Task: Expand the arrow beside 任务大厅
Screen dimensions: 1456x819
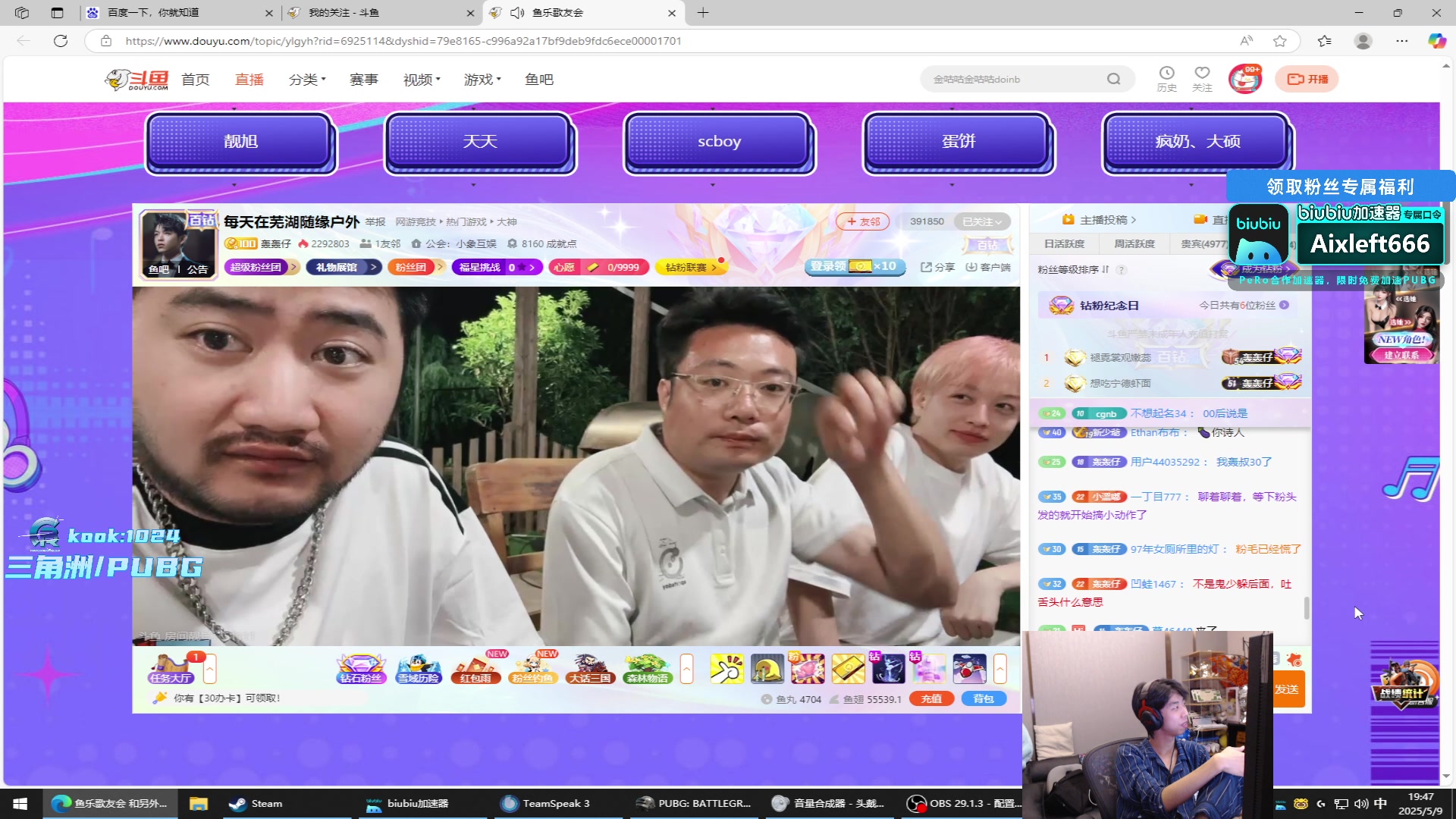Action: coord(210,669)
